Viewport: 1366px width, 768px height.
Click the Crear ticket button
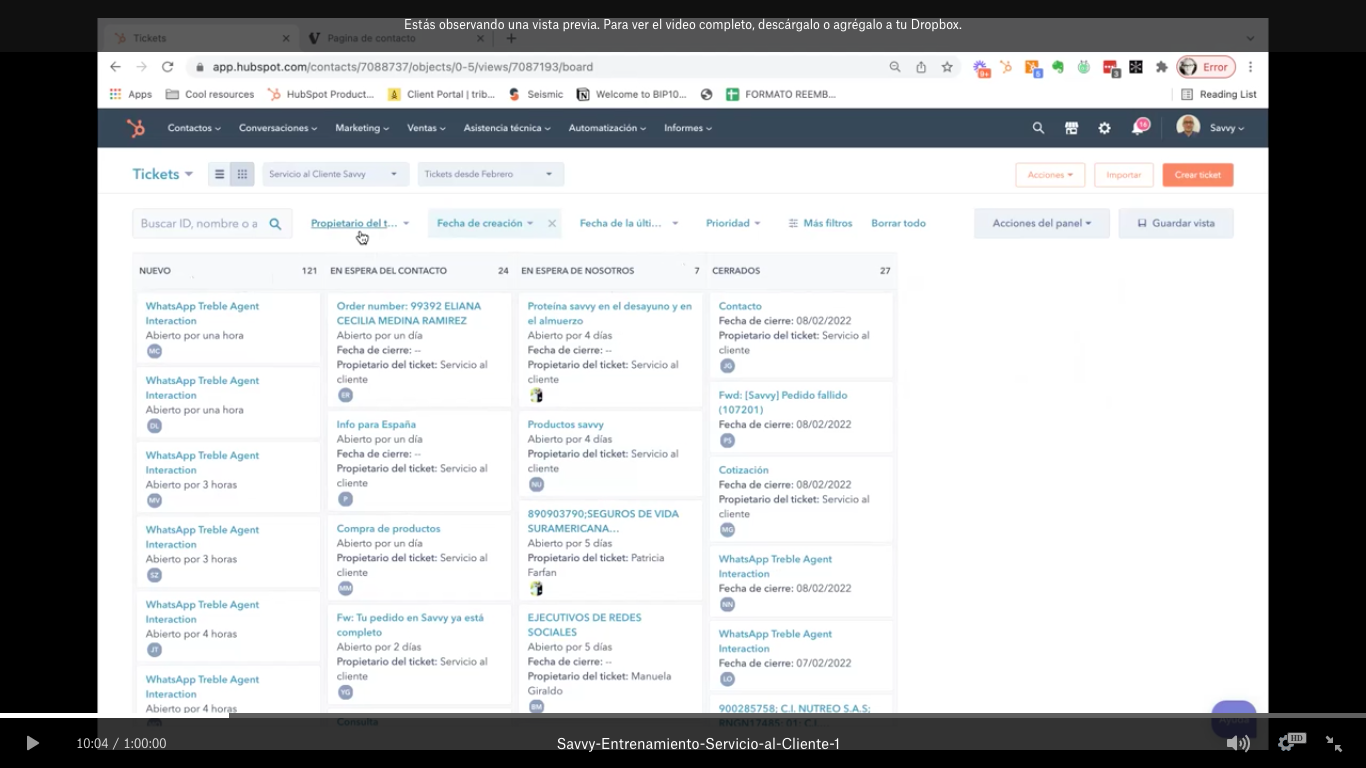coord(1197,175)
